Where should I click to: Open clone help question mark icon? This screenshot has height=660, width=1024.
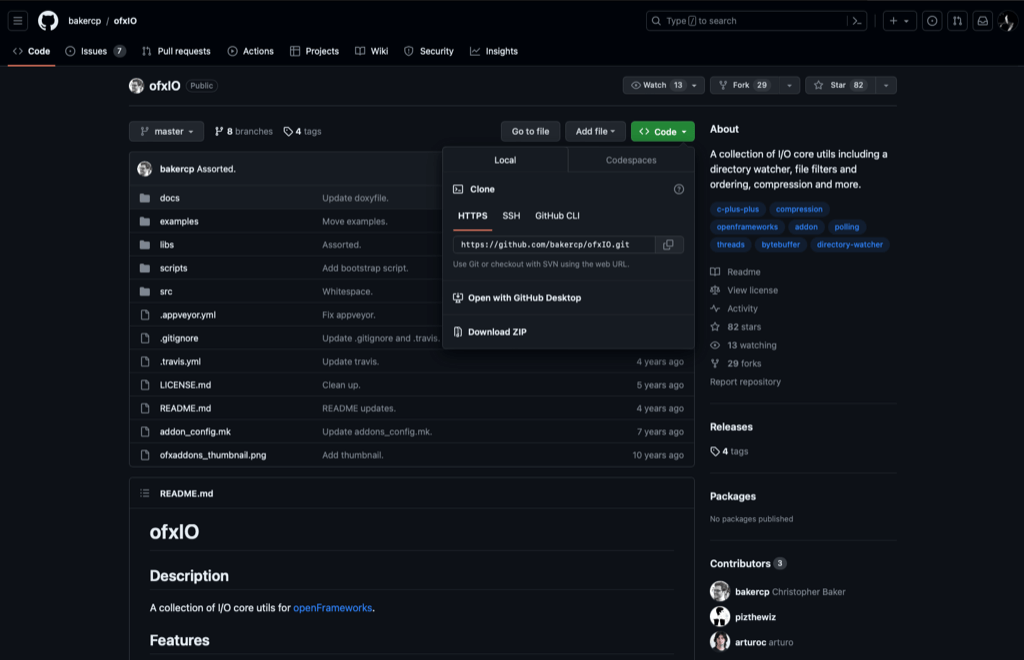pyautogui.click(x=679, y=189)
